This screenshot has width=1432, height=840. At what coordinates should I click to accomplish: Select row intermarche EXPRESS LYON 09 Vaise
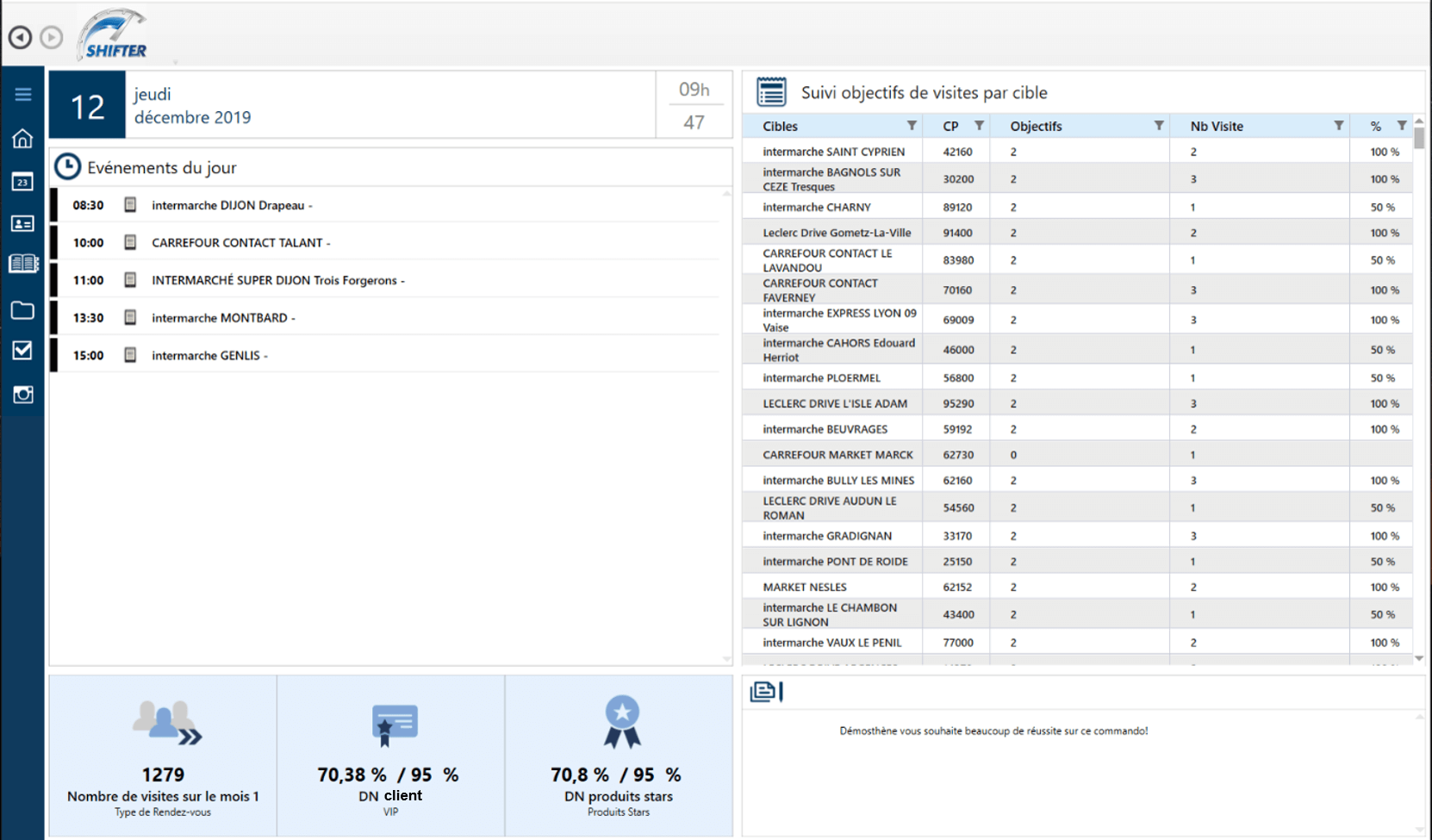pyautogui.click(x=1077, y=320)
